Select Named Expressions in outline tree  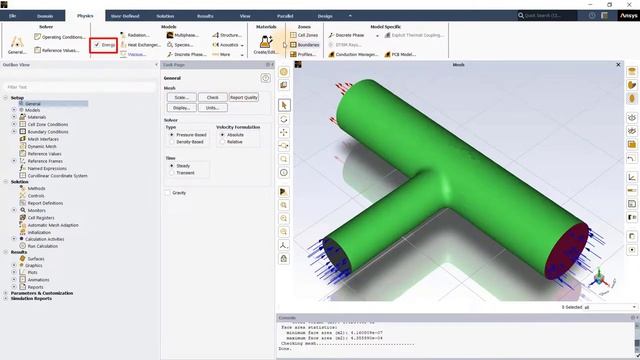tap(47, 168)
